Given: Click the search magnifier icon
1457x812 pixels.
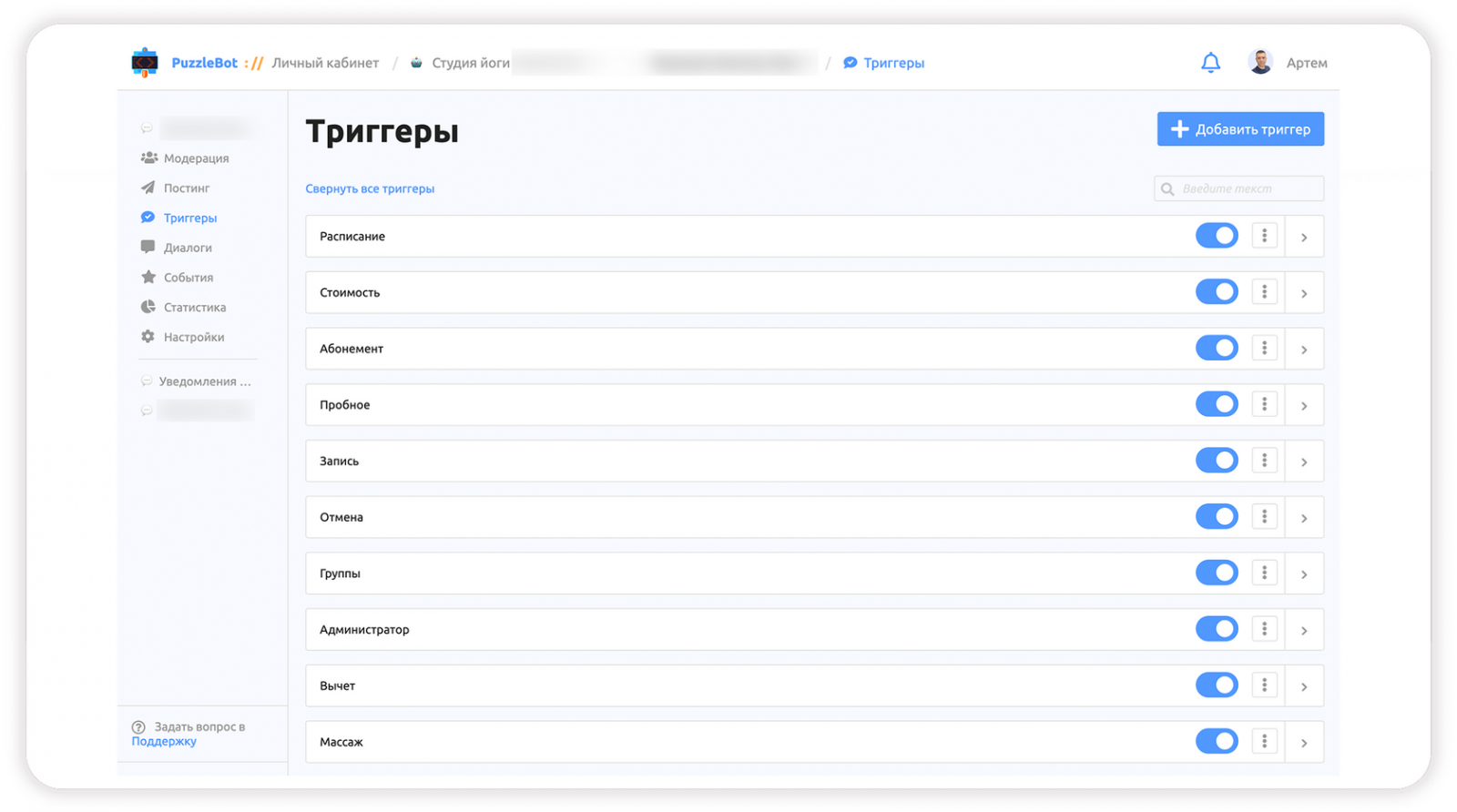Looking at the screenshot, I should coord(1167,189).
